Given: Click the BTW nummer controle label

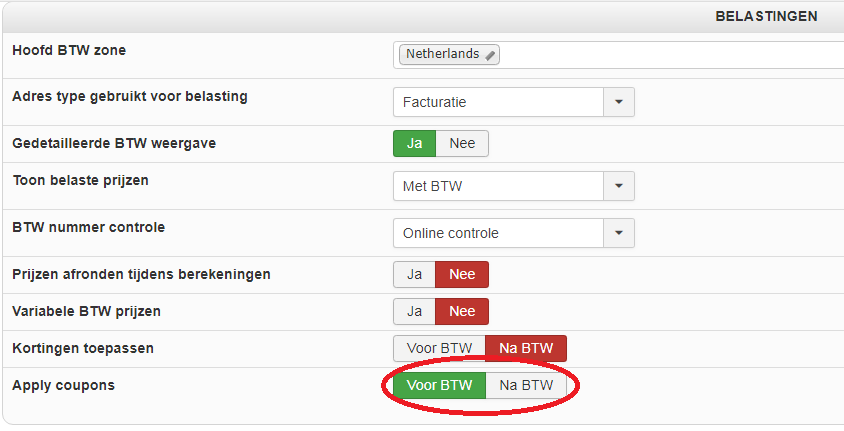Looking at the screenshot, I should (x=88, y=228).
